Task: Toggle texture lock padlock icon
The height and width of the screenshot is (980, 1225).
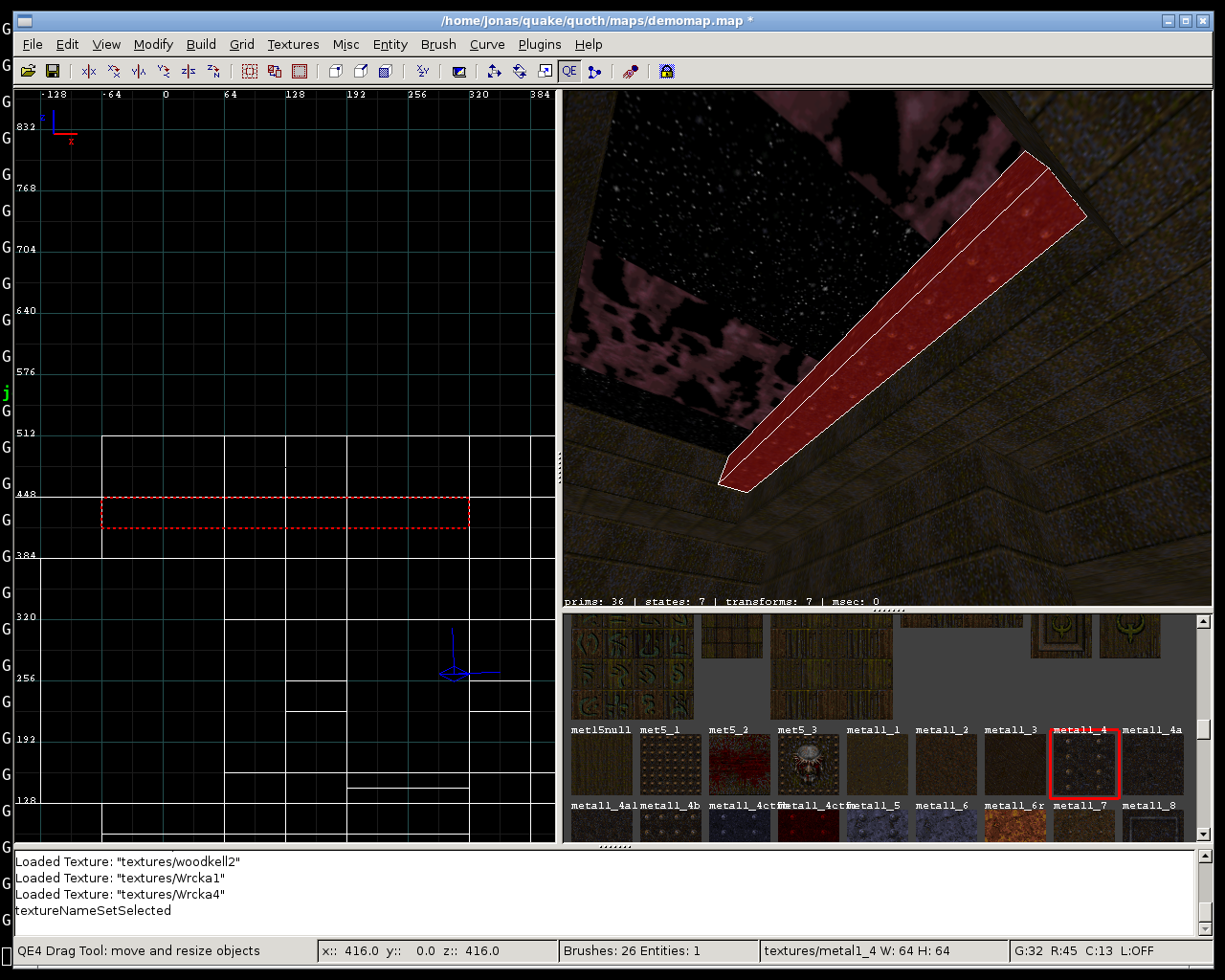Action: point(667,71)
